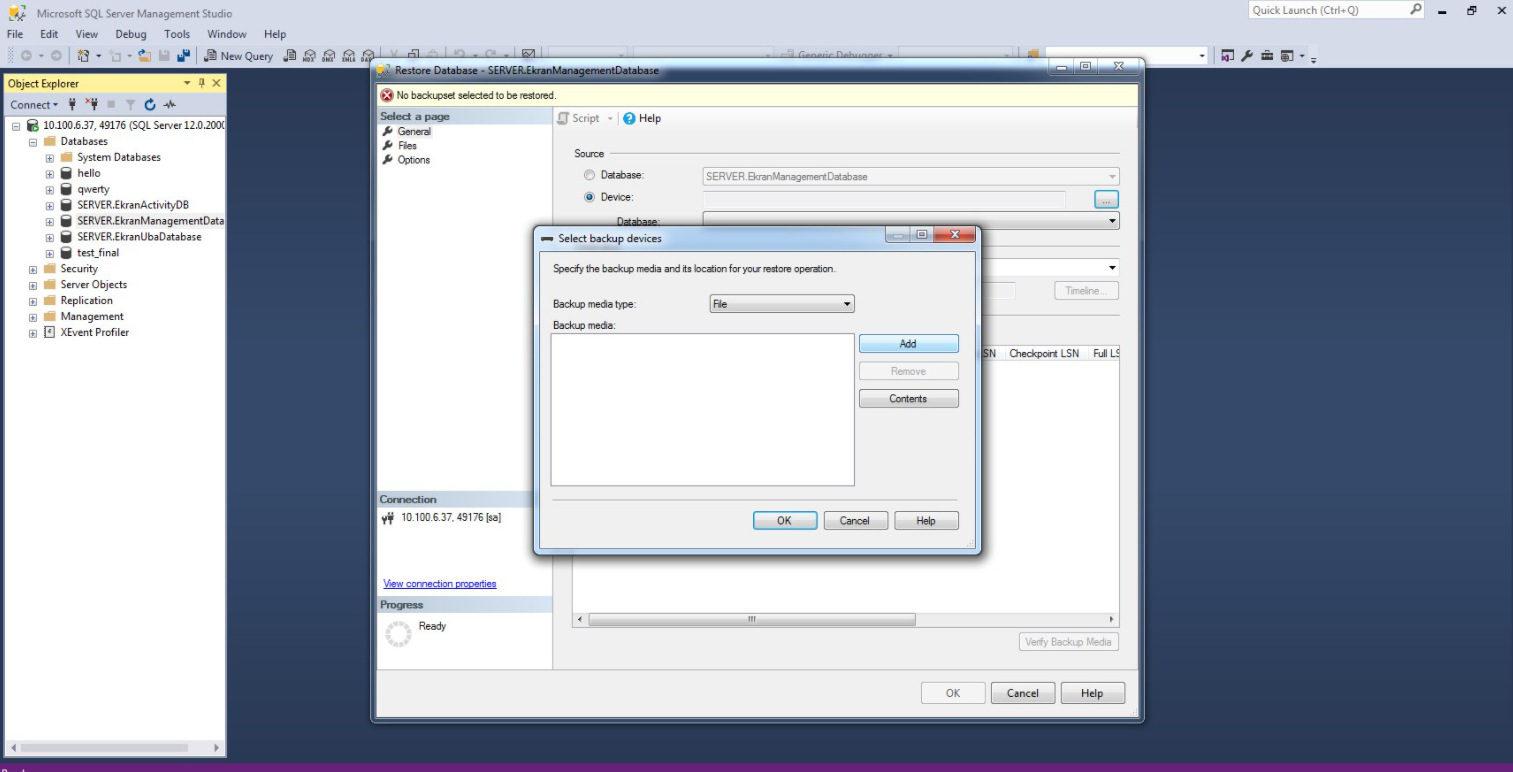This screenshot has width=1513, height=772.
Task: Click the red error icon in warning banner
Action: click(386, 95)
